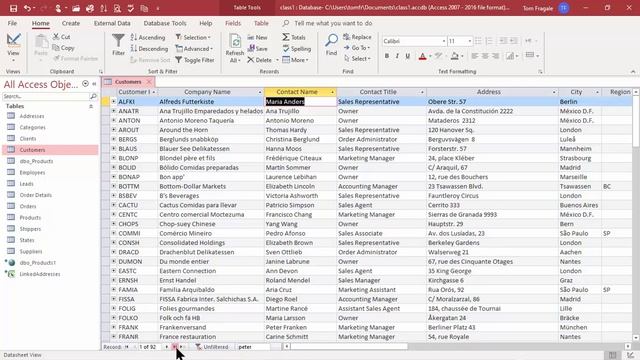This screenshot has width=640, height=360.
Task: Open the City column filter arrow
Action: [x=597, y=92]
